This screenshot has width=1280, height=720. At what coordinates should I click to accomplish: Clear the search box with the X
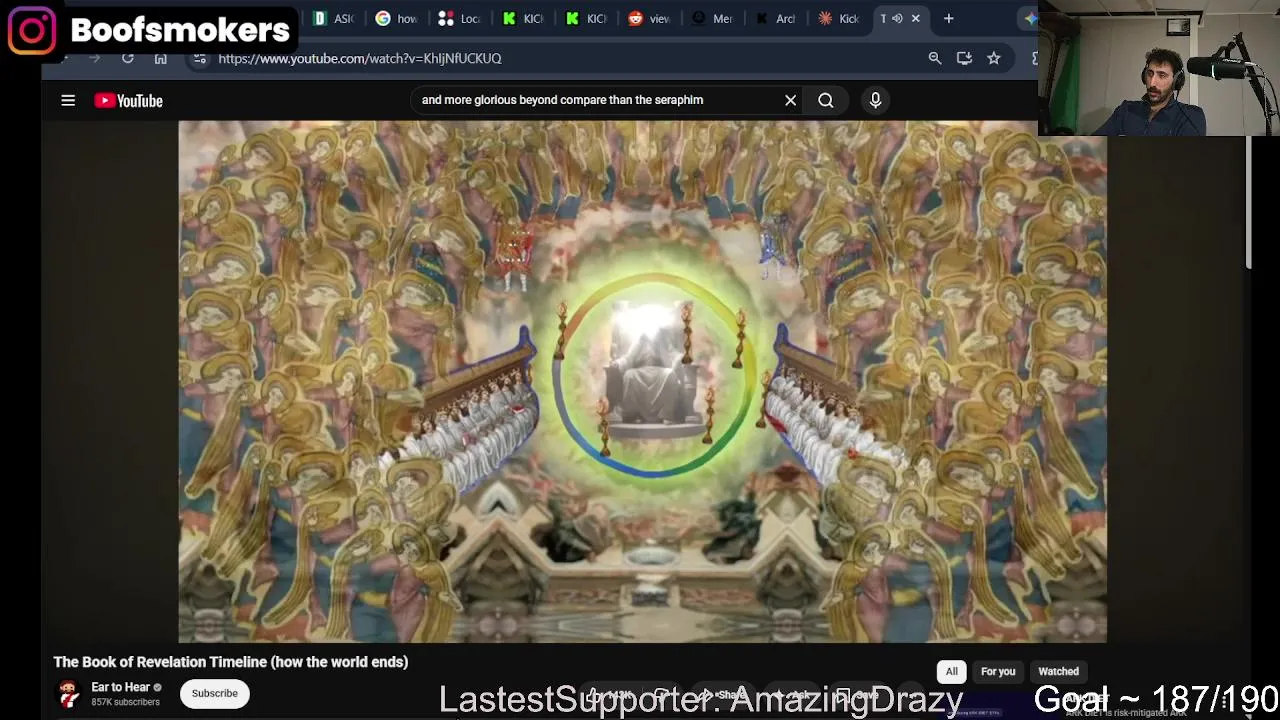[x=790, y=100]
